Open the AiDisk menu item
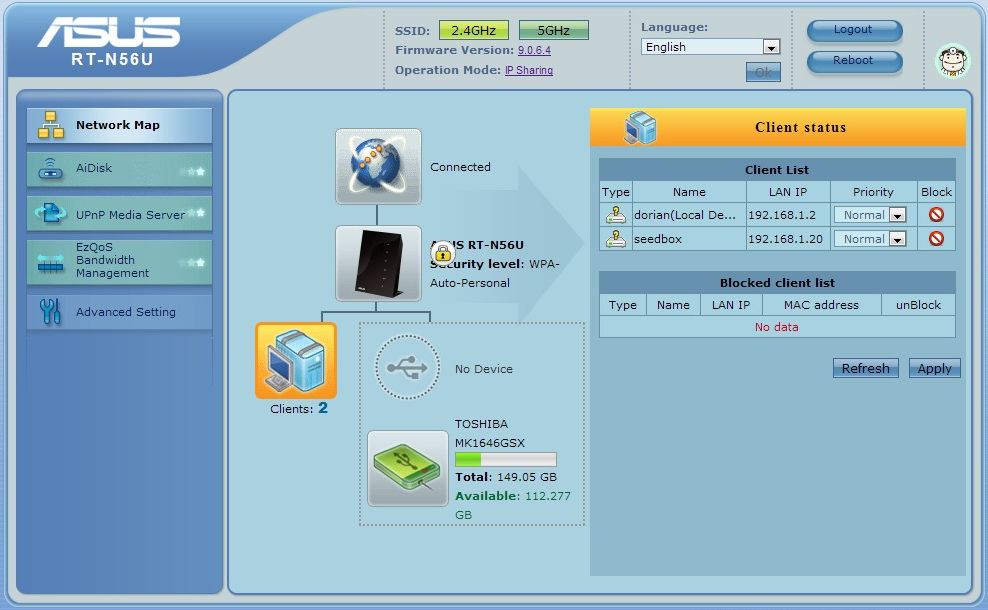The width and height of the screenshot is (988, 610). (x=119, y=169)
